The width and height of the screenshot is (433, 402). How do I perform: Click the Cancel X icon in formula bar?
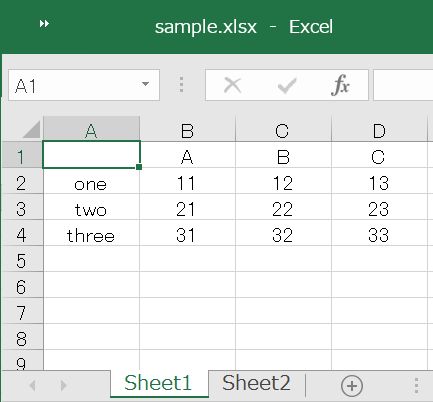232,85
